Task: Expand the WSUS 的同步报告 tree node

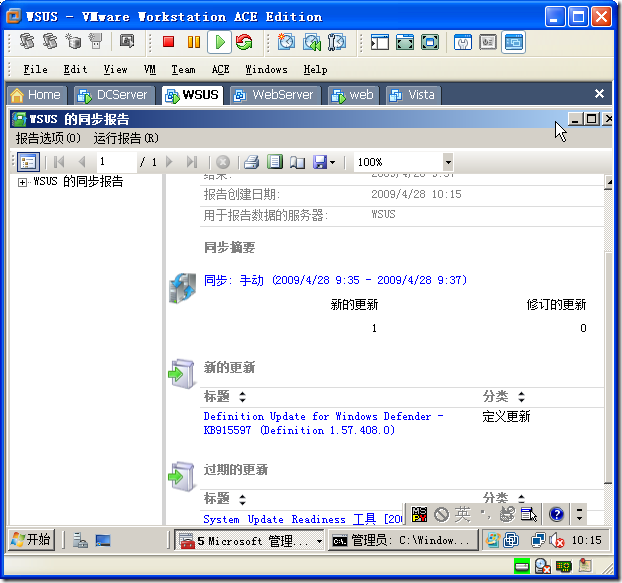Action: [23, 182]
